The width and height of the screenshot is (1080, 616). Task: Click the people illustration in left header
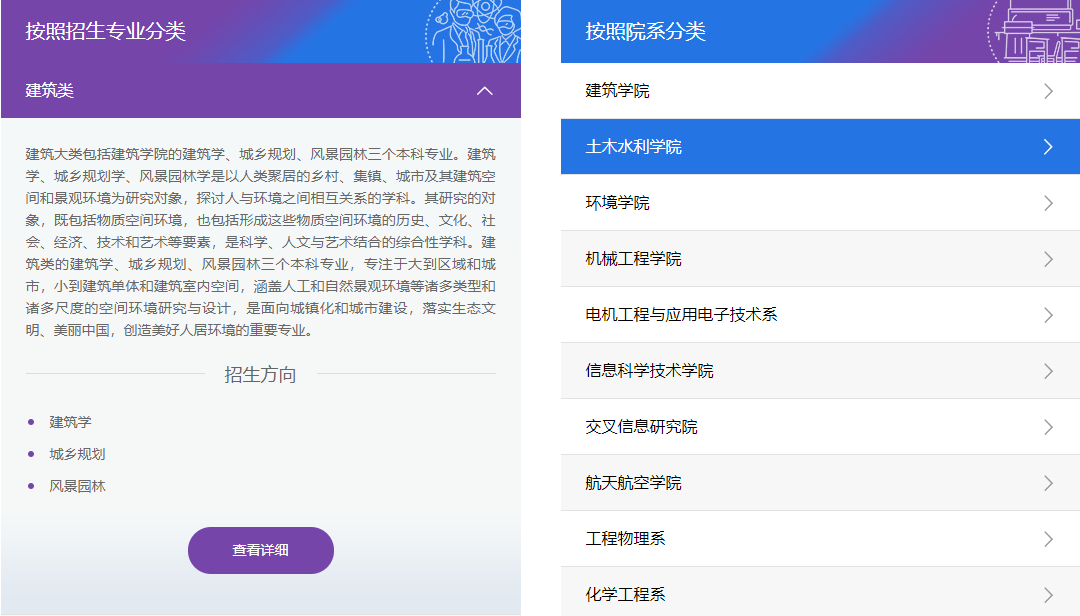click(x=472, y=30)
